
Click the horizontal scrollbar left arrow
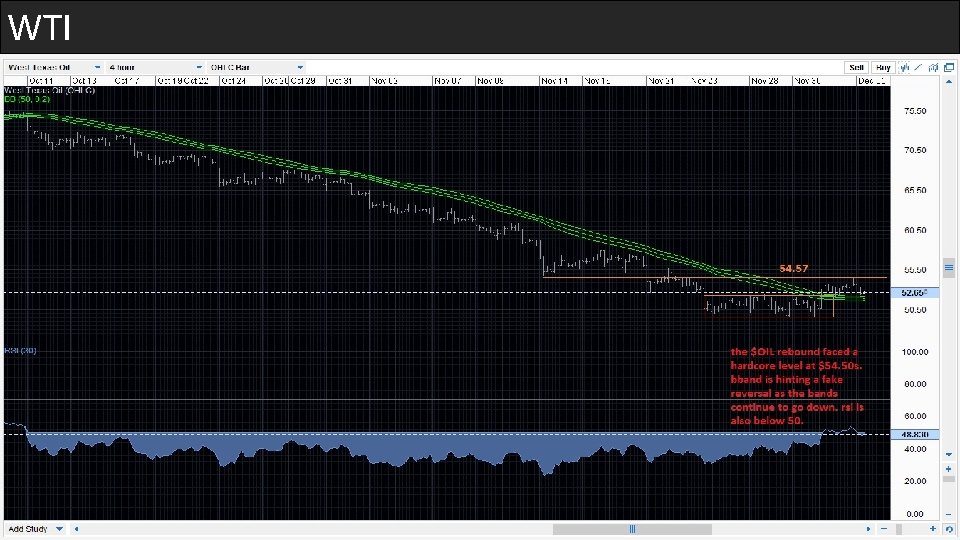(77, 529)
